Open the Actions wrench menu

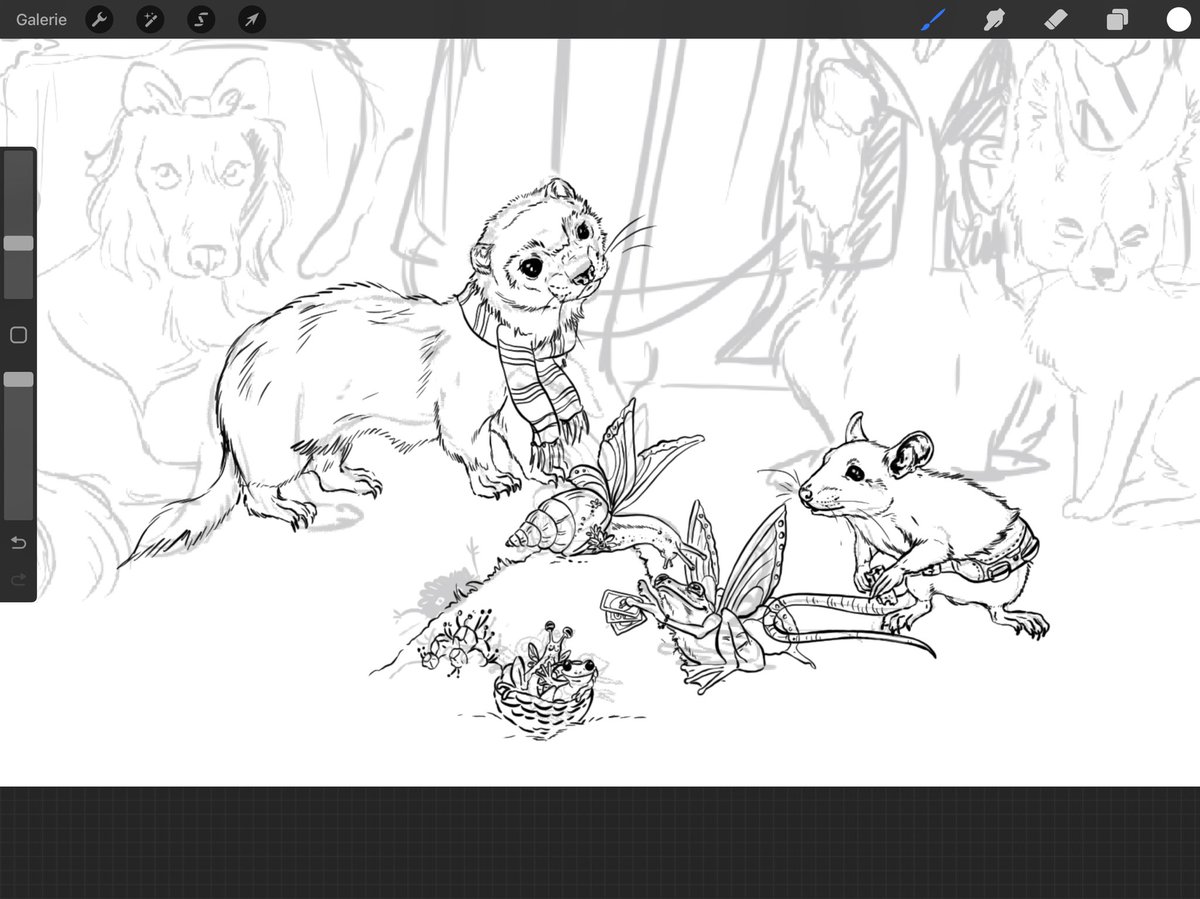point(99,19)
